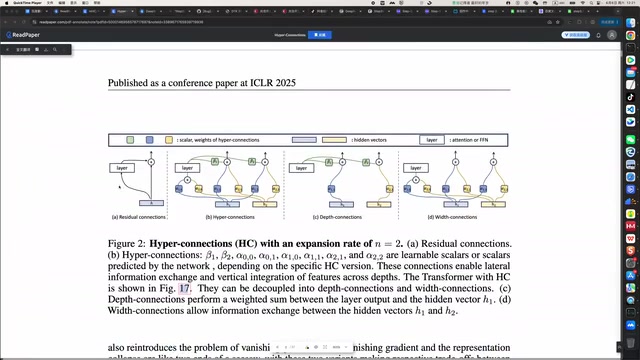Screen dimensions: 640x360
Task: Click the rounded pill button left of the bell
Action: (x=576, y=35)
